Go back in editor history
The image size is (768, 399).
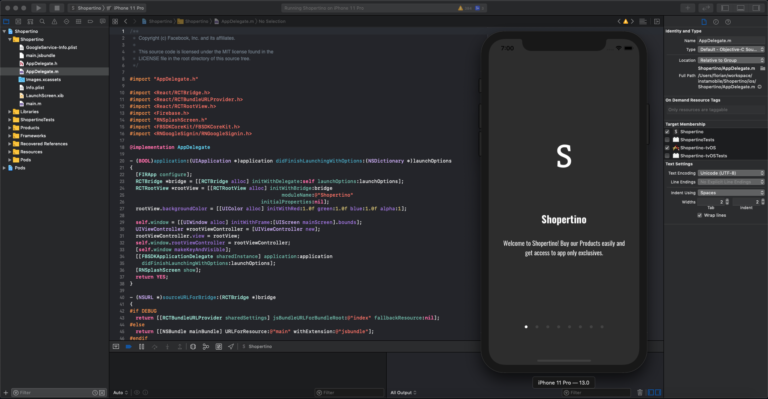click(125, 22)
